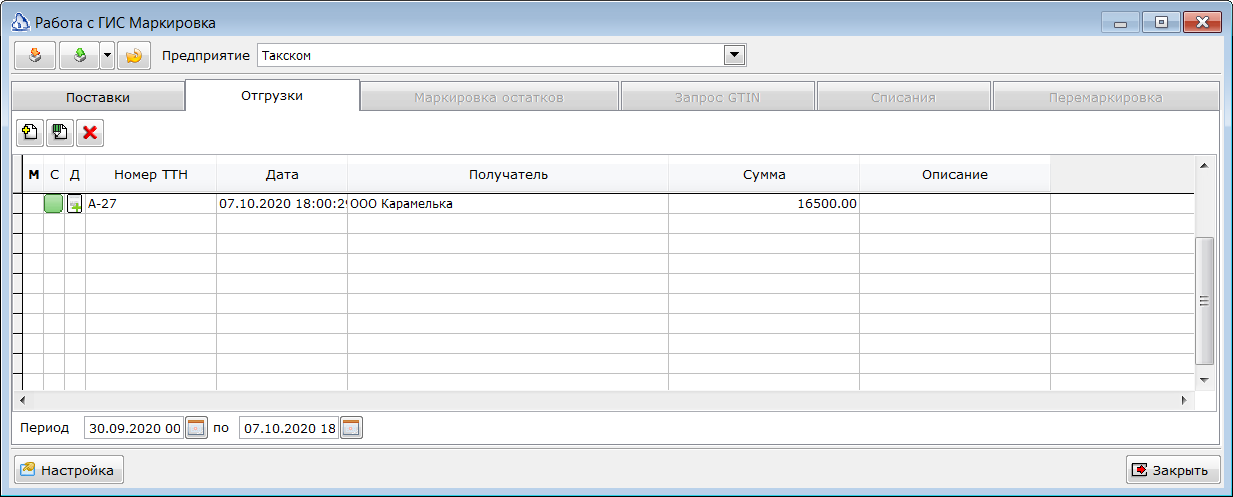
Task: Click the vertical scrollbar thumb
Action: point(1204,300)
